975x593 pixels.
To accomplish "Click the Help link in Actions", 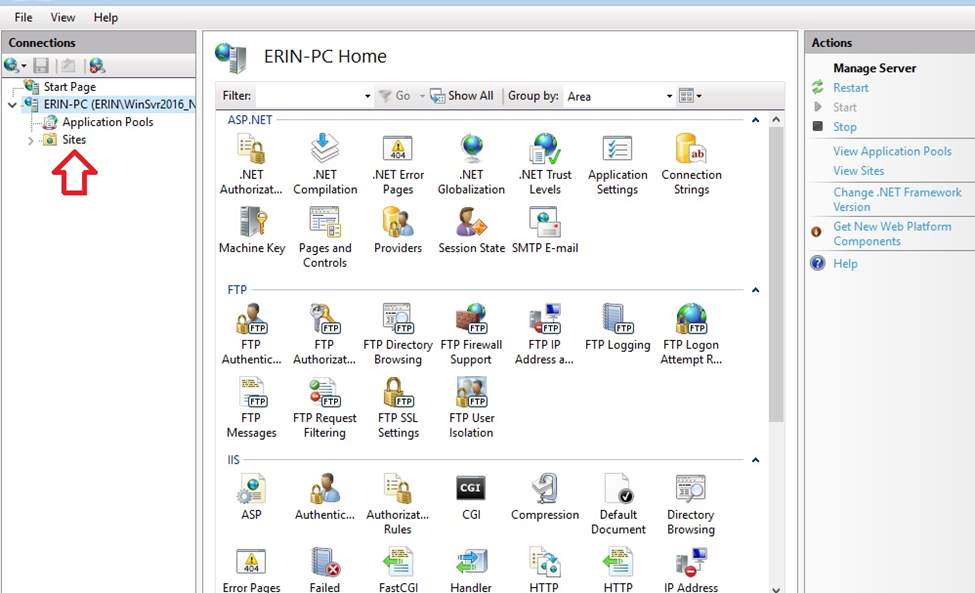I will coord(845,264).
